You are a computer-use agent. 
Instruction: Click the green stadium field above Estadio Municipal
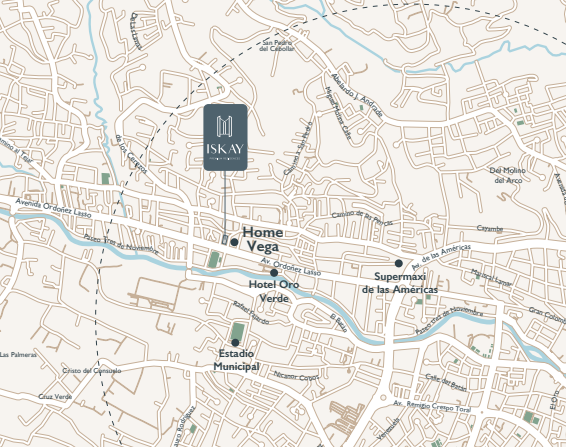tap(238, 331)
